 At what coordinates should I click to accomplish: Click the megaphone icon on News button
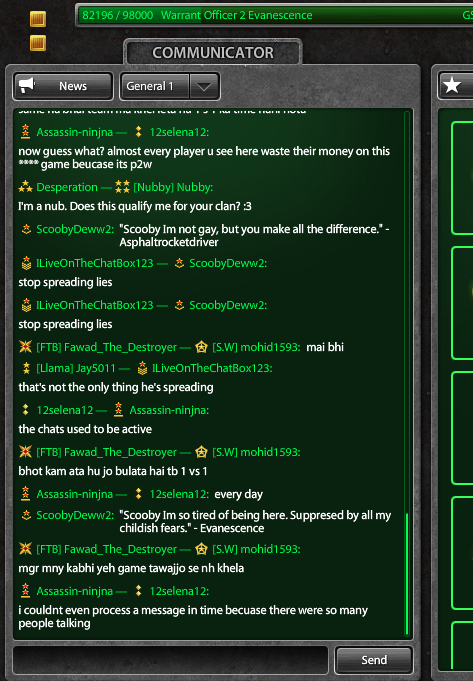27,85
